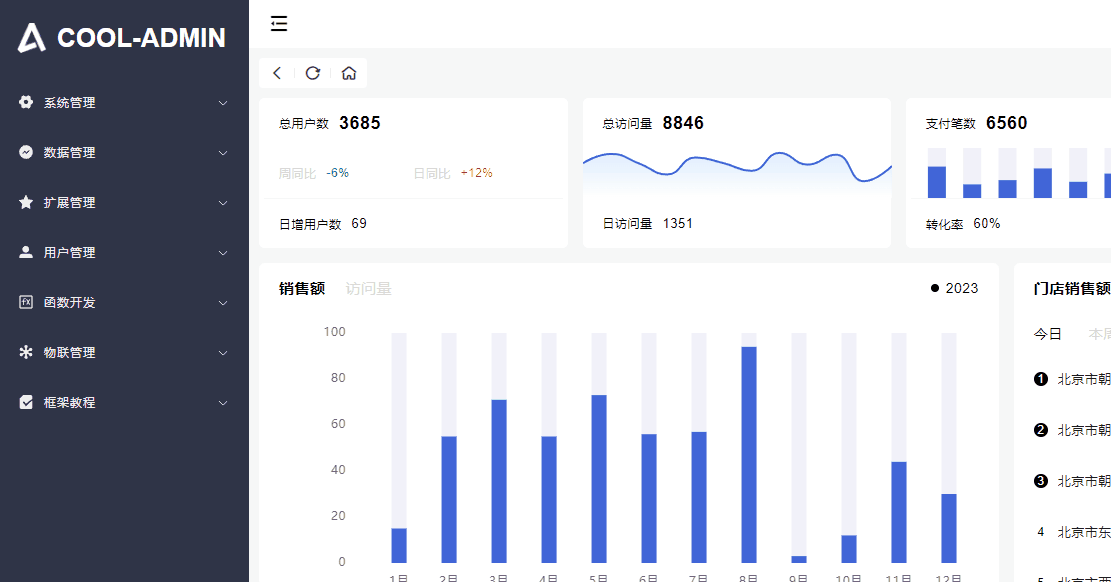Go to home via house icon
1111x582 pixels.
coord(349,73)
